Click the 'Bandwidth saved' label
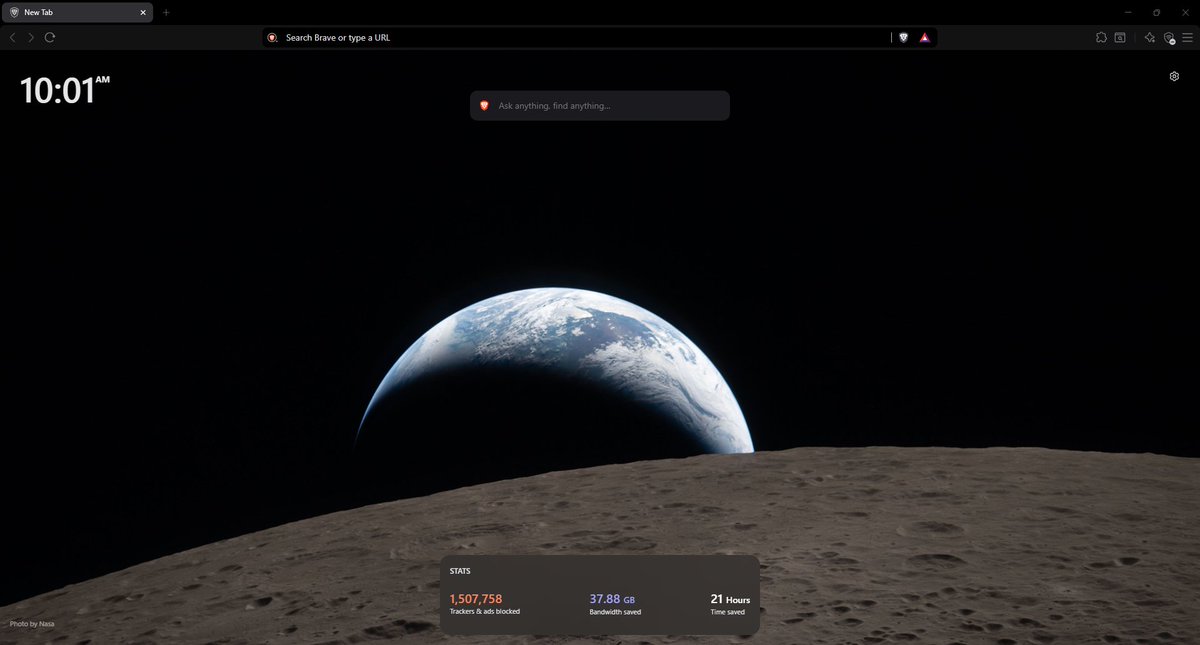 [615, 611]
